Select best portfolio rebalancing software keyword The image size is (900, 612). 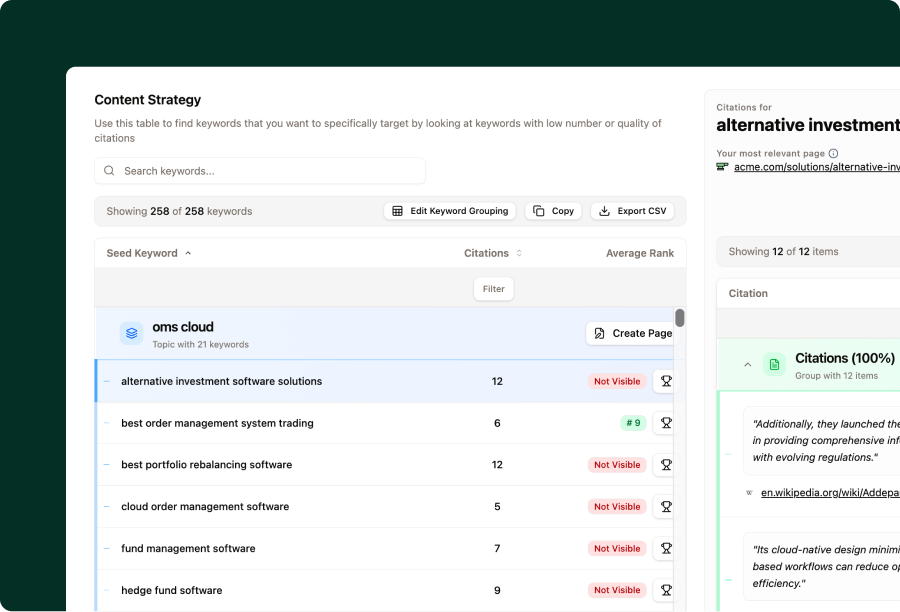click(207, 464)
